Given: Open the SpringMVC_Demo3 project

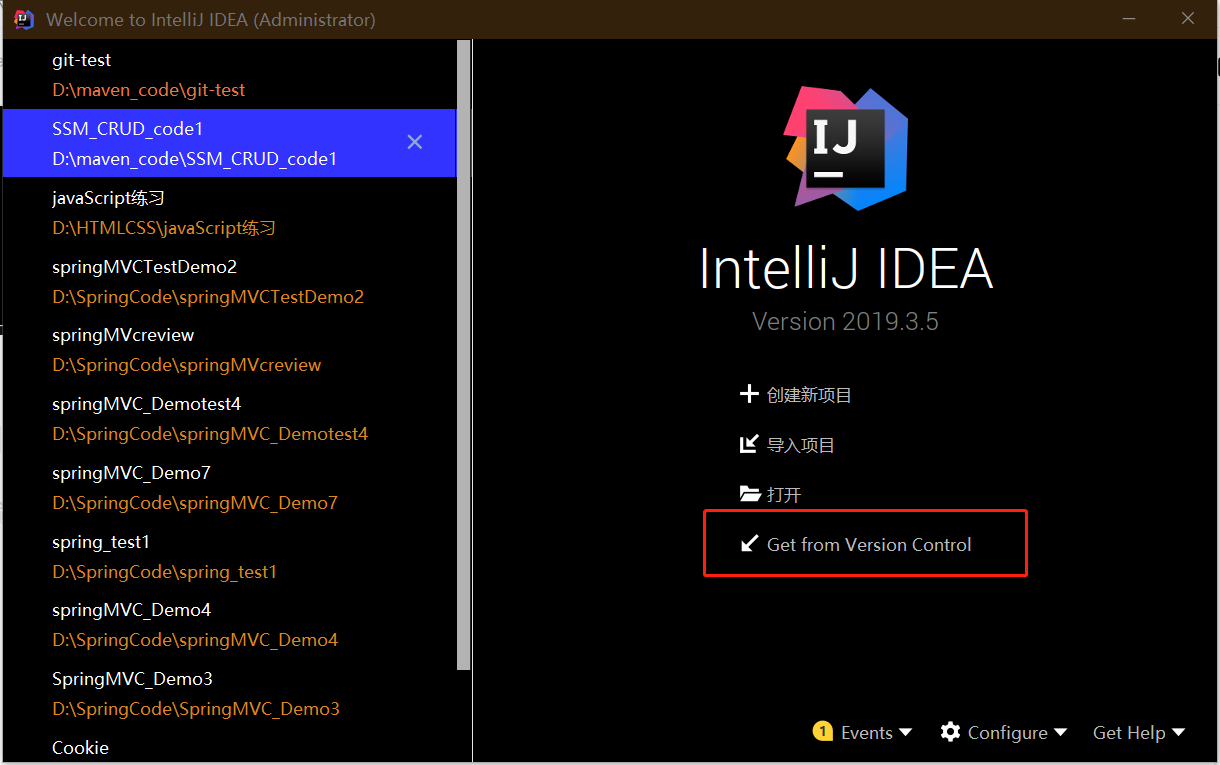Looking at the screenshot, I should coord(229,693).
